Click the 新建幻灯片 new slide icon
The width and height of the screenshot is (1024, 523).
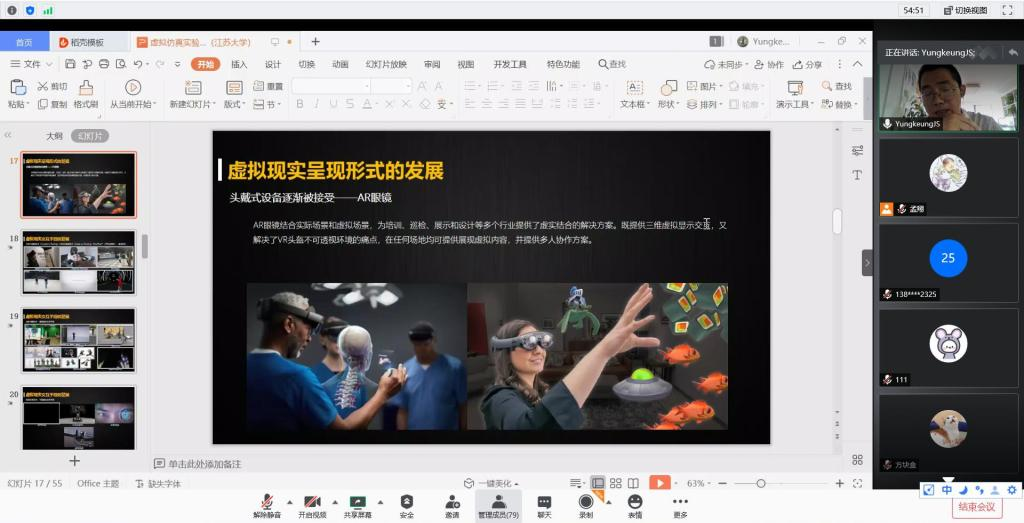[193, 87]
